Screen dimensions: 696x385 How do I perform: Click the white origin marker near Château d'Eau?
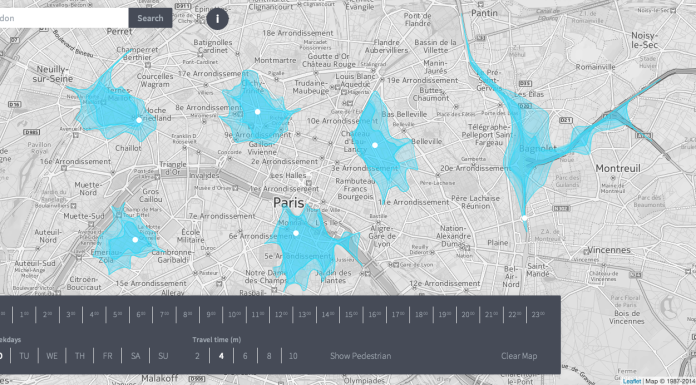pyautogui.click(x=375, y=145)
